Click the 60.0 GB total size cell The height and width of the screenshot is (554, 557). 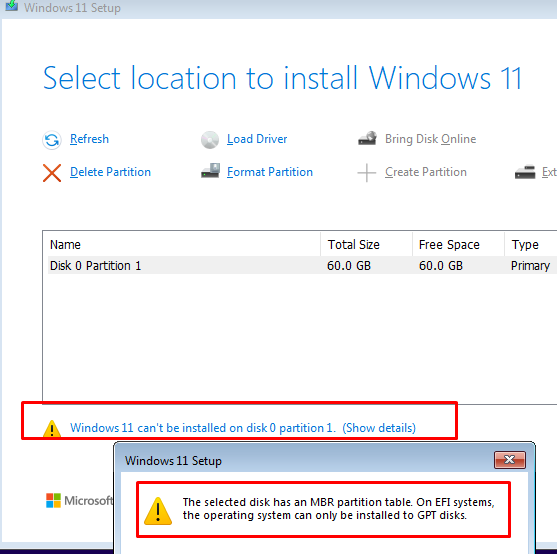pyautogui.click(x=349, y=266)
